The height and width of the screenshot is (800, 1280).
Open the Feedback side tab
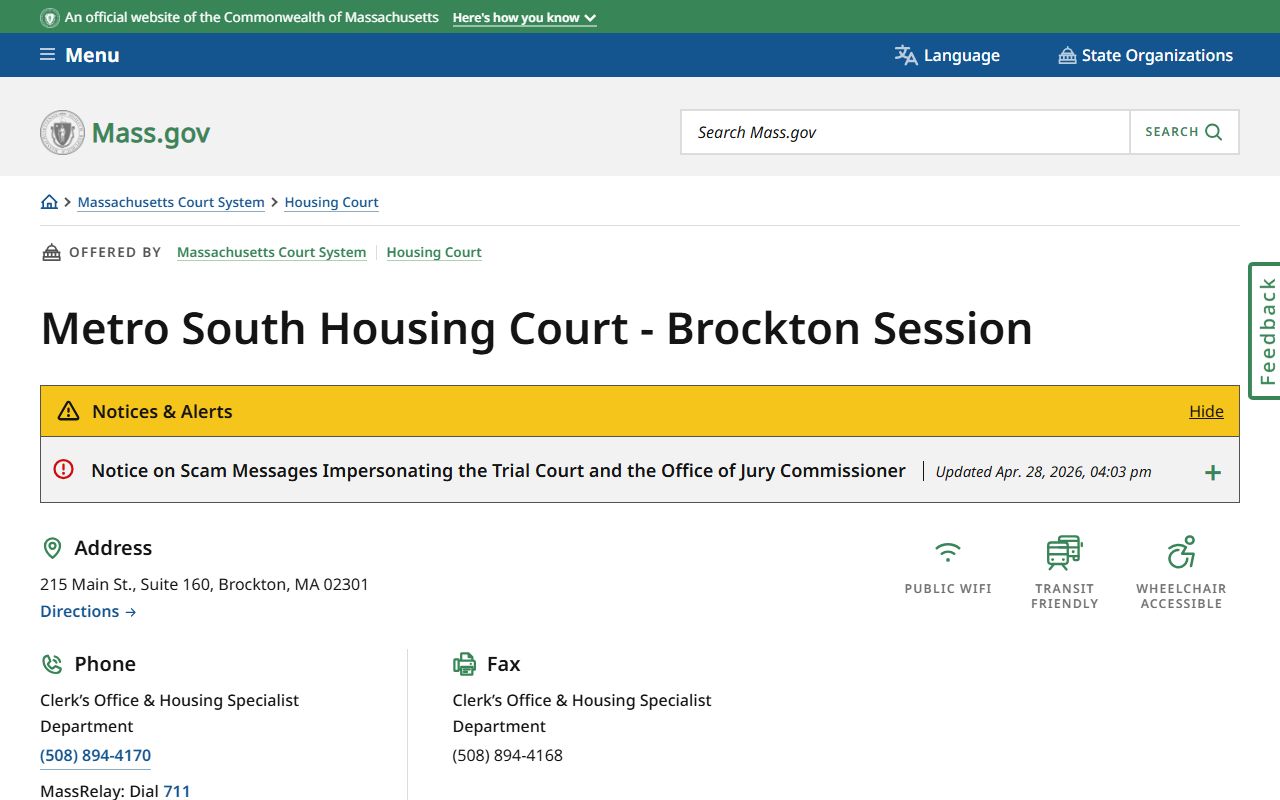[1265, 331]
